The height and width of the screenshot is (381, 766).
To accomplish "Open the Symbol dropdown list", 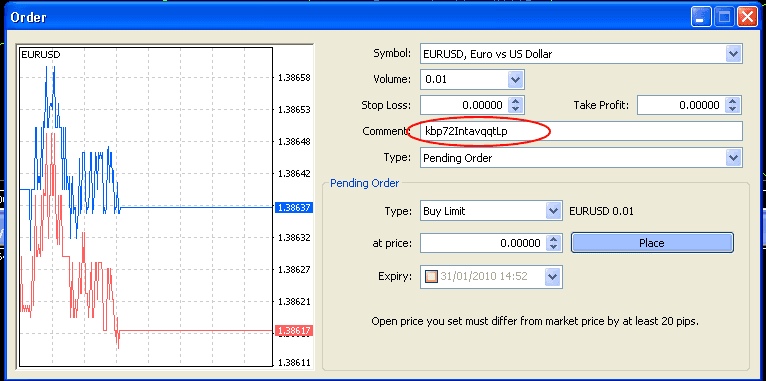I will (733, 54).
